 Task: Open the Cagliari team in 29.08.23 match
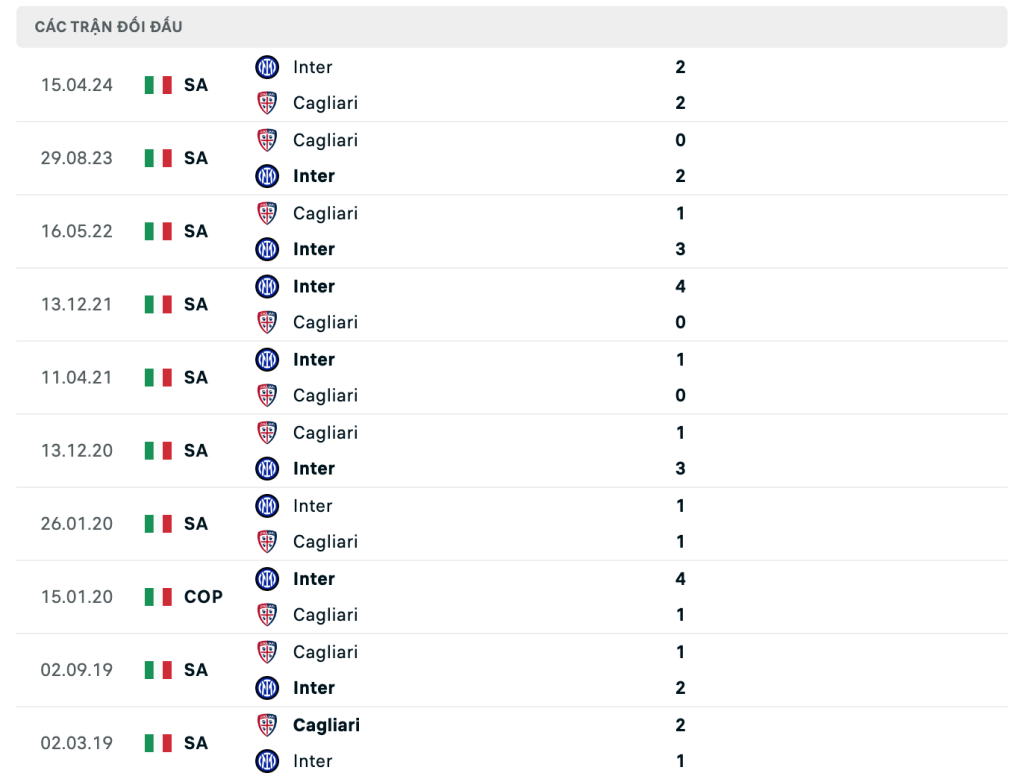tap(325, 140)
